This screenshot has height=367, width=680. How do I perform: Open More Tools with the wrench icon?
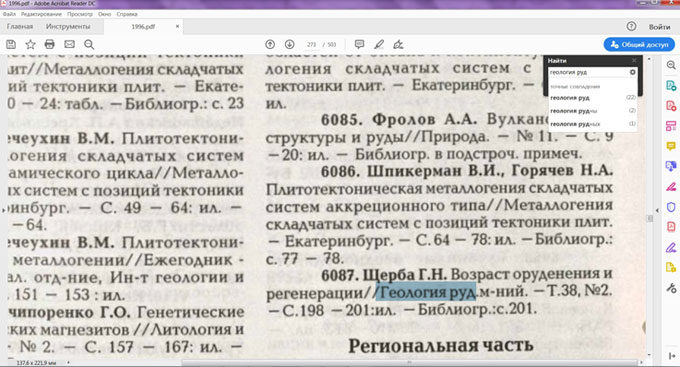point(671,288)
